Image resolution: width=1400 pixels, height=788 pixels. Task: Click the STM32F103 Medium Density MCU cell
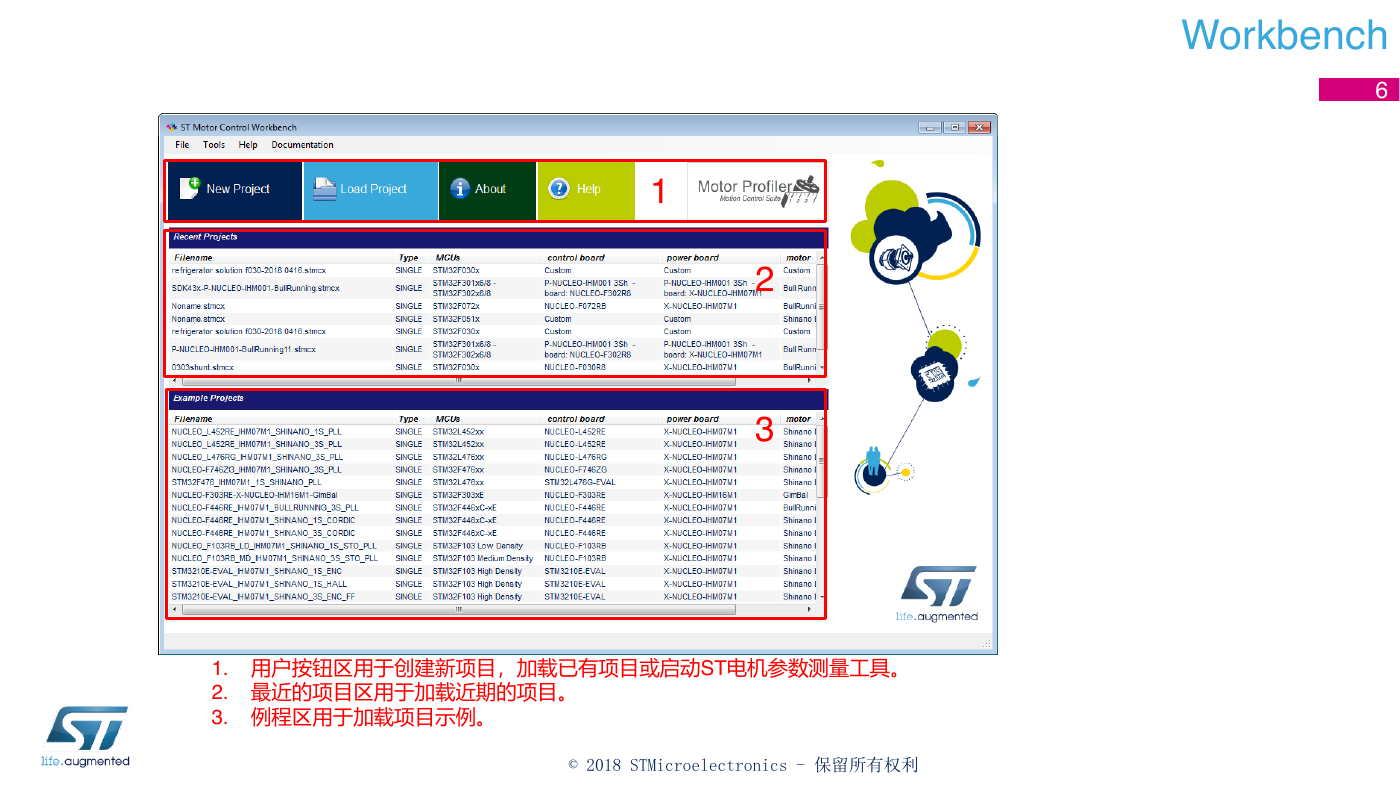coord(483,558)
